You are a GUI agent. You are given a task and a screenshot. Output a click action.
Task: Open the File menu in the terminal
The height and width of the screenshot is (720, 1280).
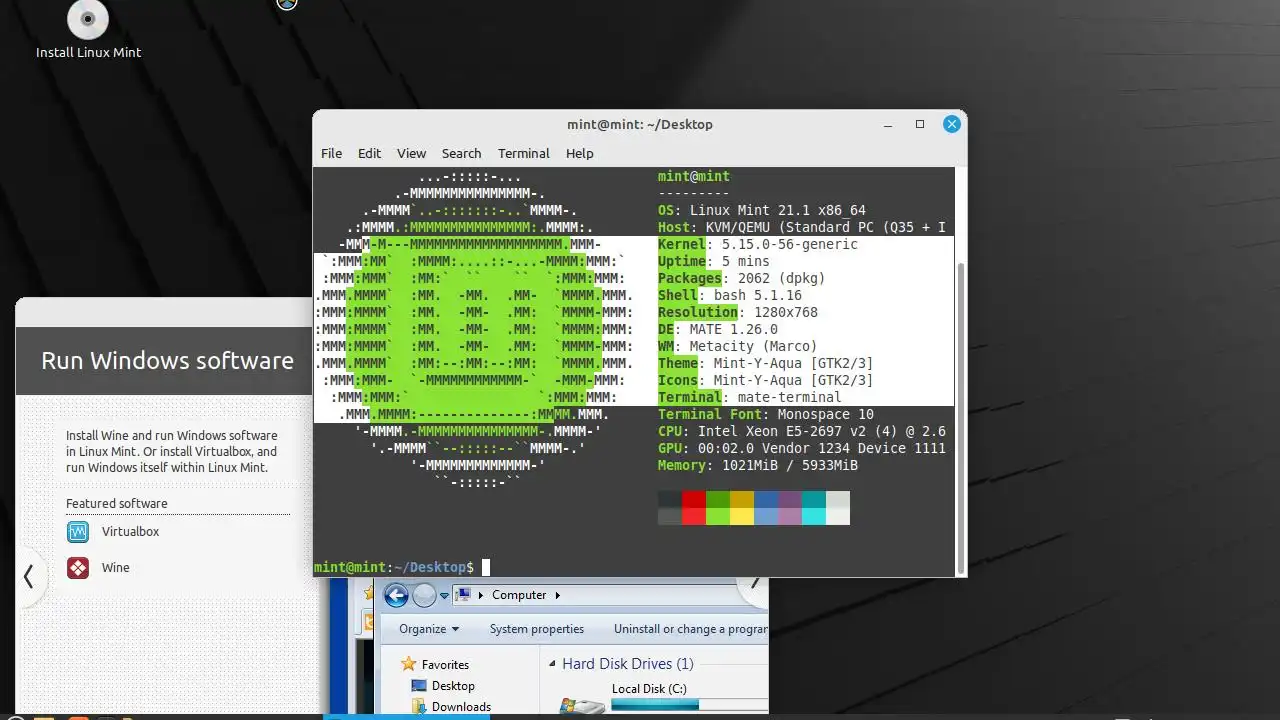tap(331, 153)
